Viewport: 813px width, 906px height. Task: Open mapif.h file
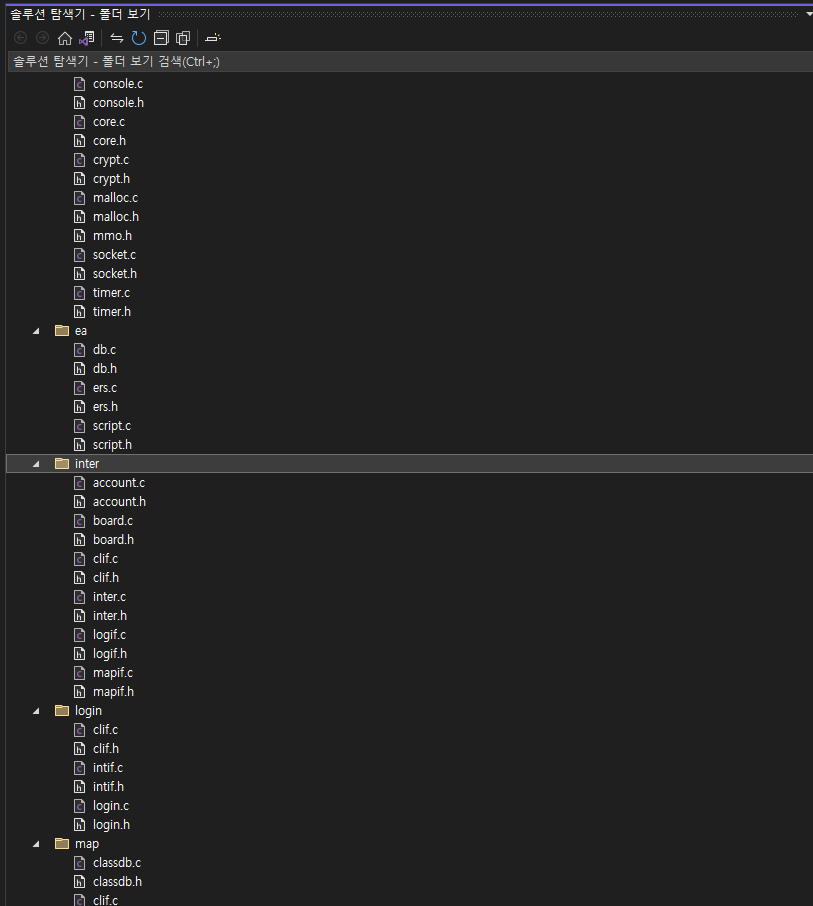click(x=113, y=692)
